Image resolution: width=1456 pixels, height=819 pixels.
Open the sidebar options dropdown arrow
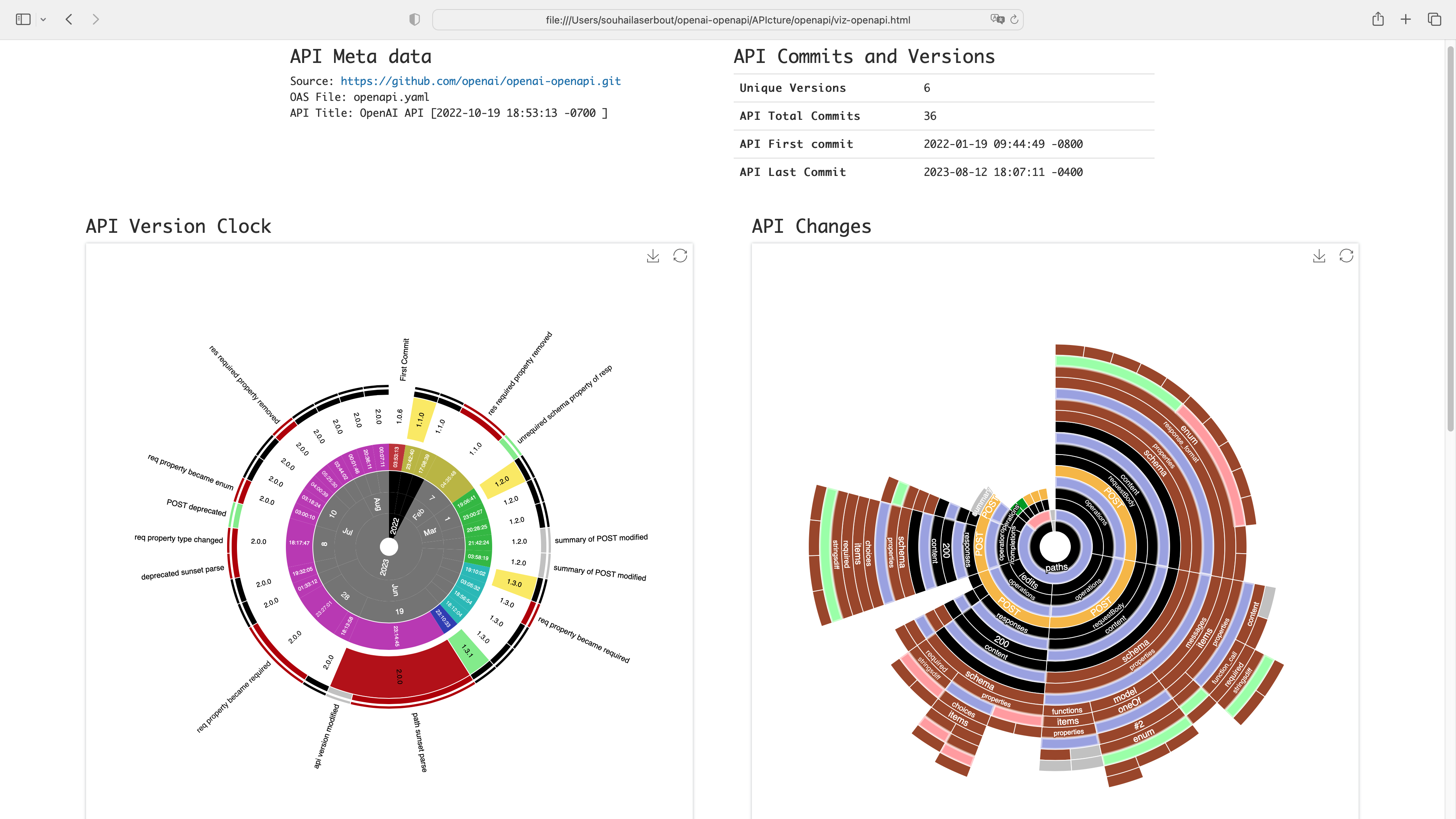click(x=43, y=20)
